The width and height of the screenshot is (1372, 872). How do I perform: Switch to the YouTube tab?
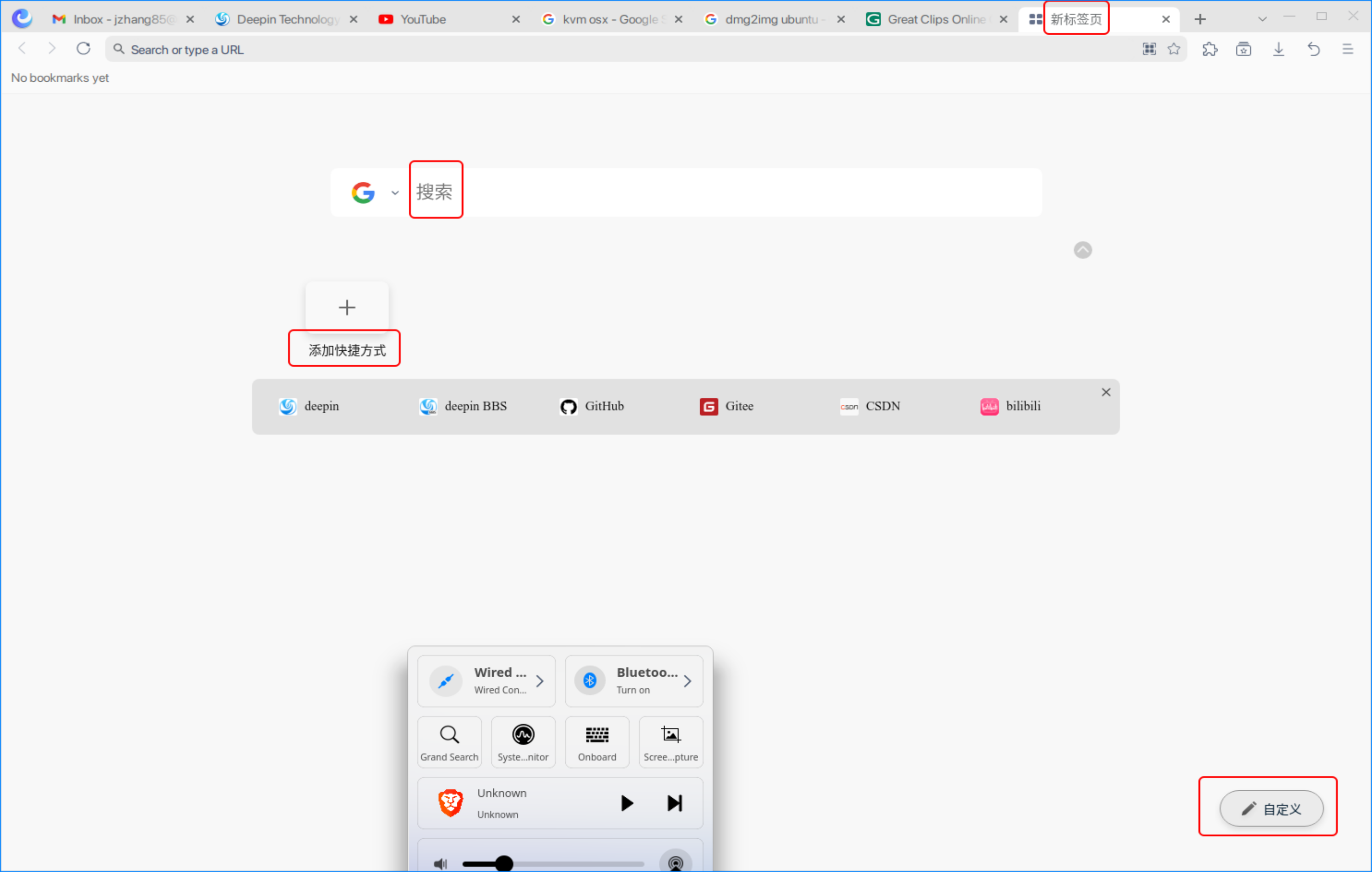click(449, 19)
